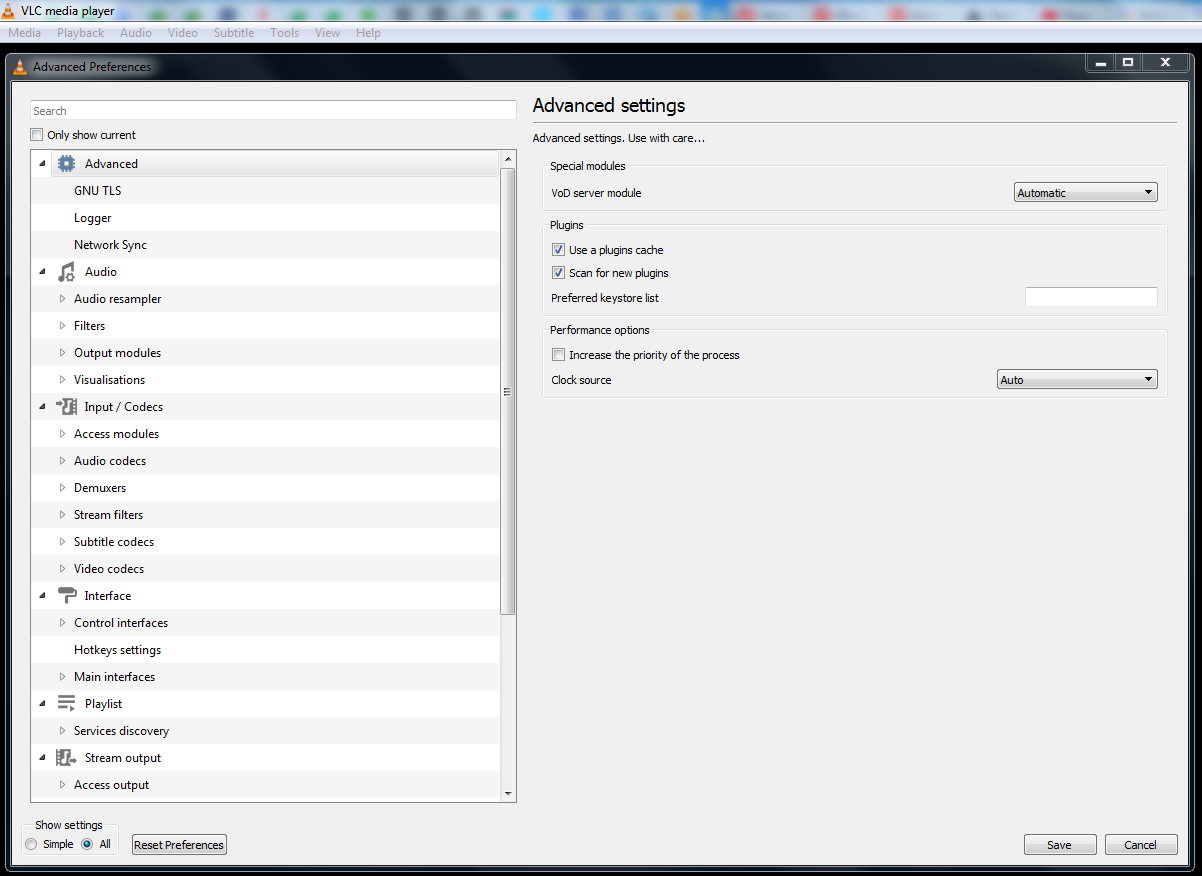Open the Tools menu
This screenshot has height=876, width=1202.
pos(284,33)
